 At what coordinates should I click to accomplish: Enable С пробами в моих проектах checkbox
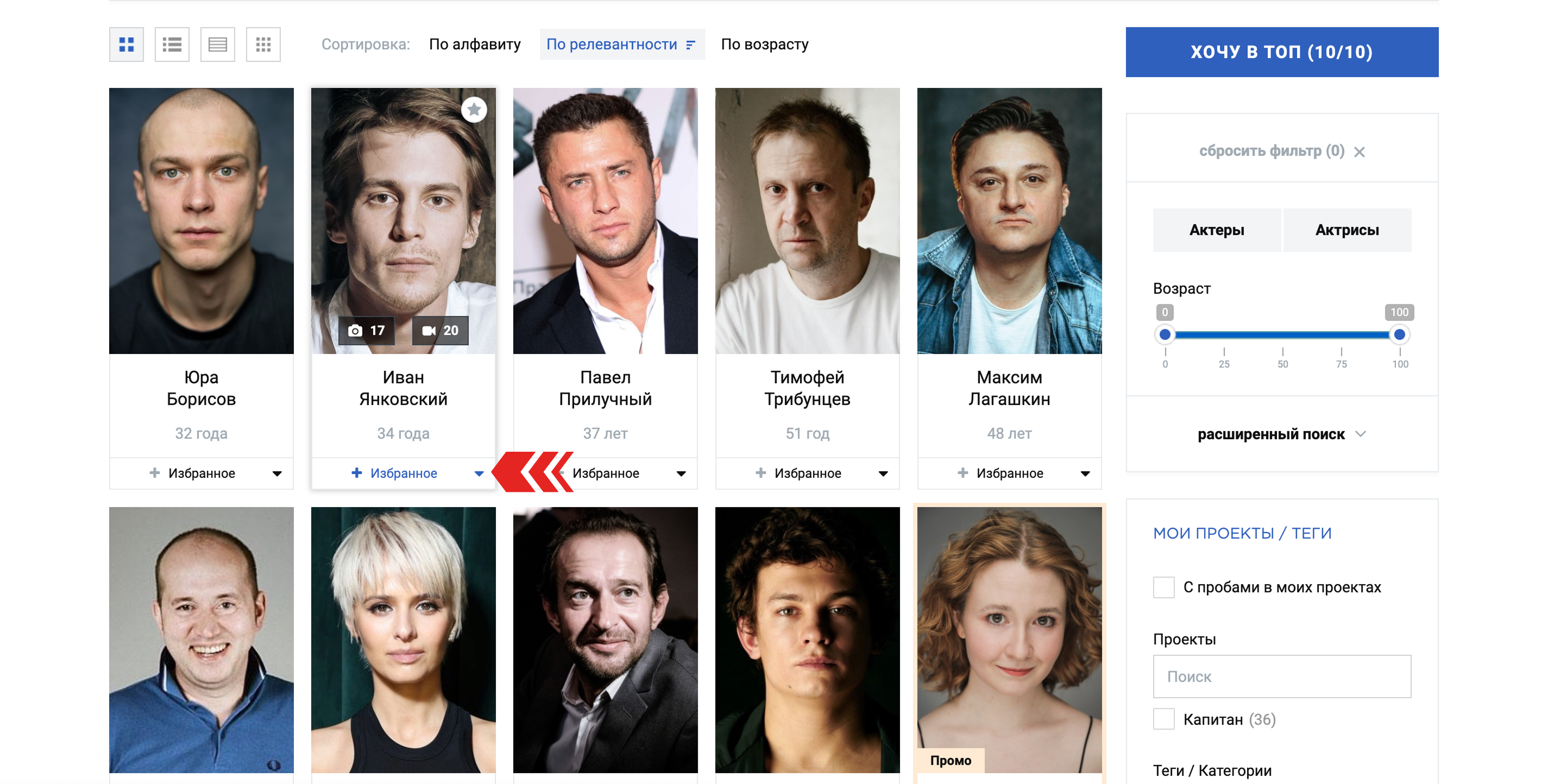[x=1164, y=587]
